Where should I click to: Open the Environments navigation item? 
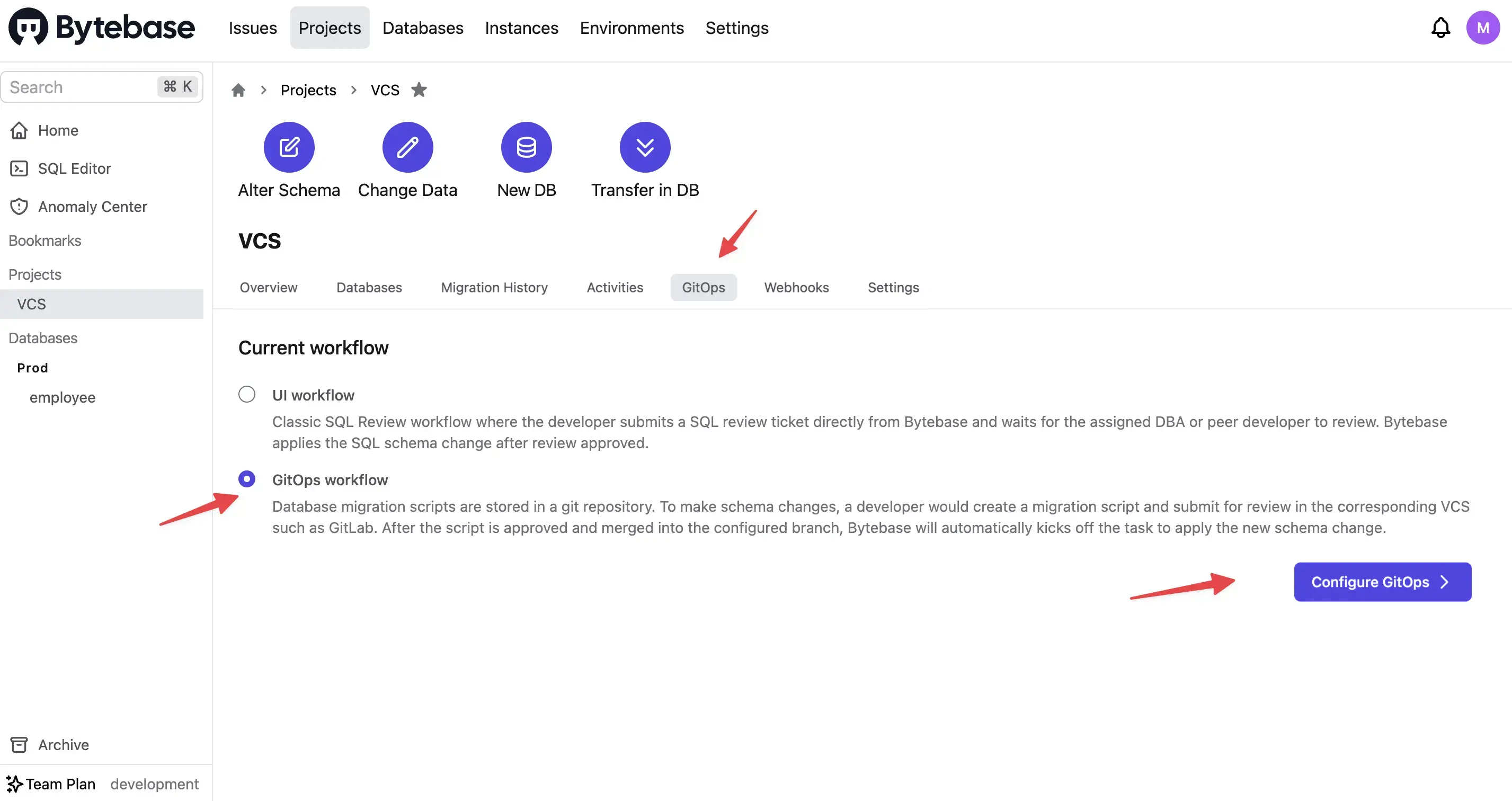[632, 28]
